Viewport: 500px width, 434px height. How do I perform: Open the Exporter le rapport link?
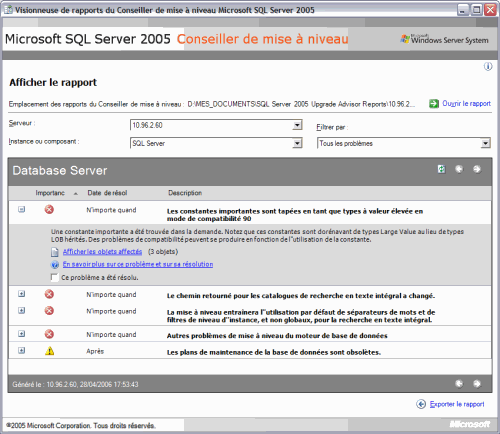pyautogui.click(x=457, y=404)
